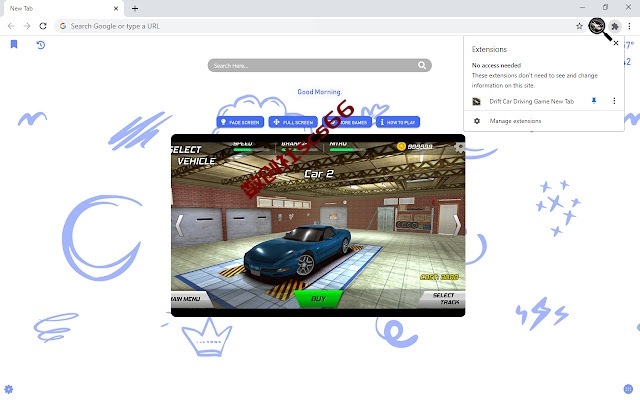Open more actions for Drift Car extension
Screen dimensions: 640x400
(614, 101)
